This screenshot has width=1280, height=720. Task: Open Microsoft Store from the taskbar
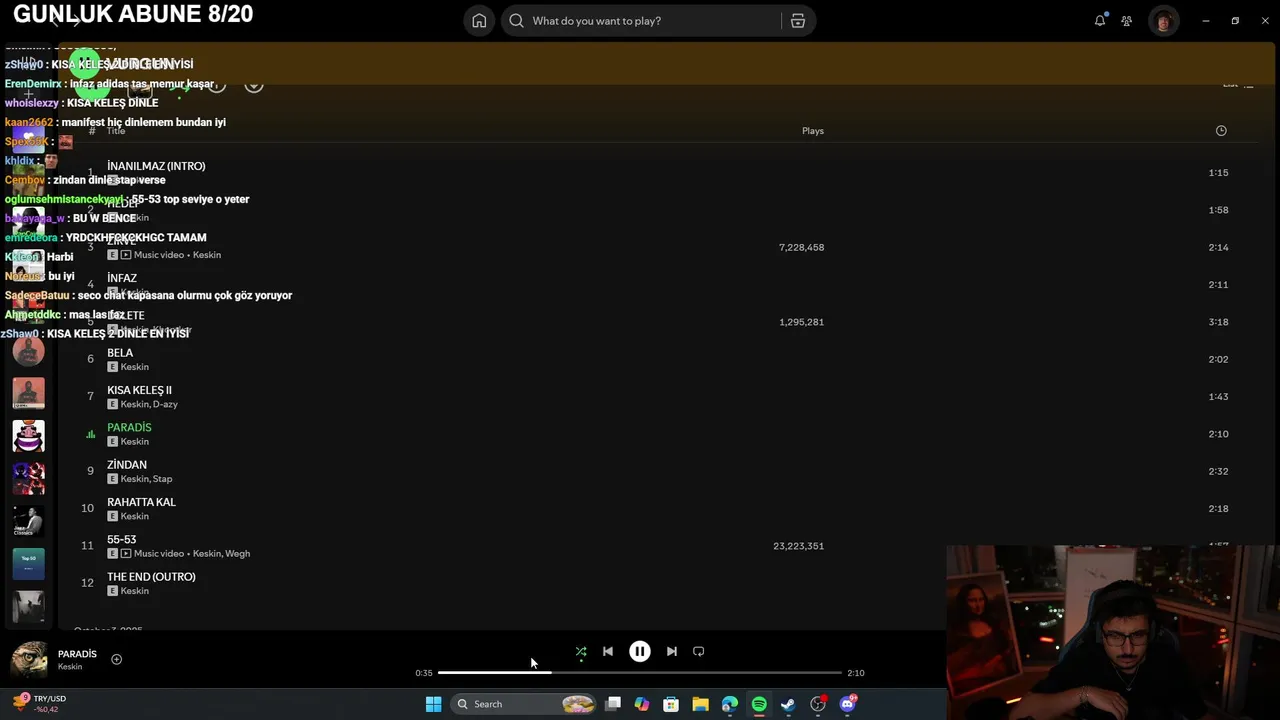(x=671, y=704)
